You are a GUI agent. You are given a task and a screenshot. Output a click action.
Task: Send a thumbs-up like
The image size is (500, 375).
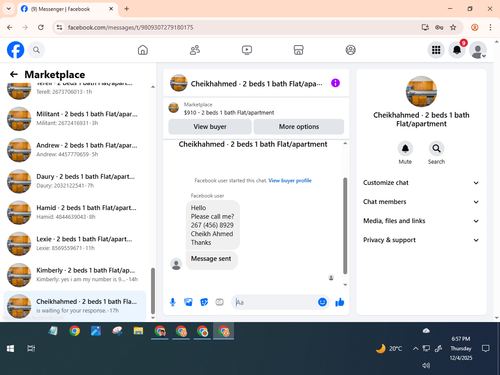(340, 302)
